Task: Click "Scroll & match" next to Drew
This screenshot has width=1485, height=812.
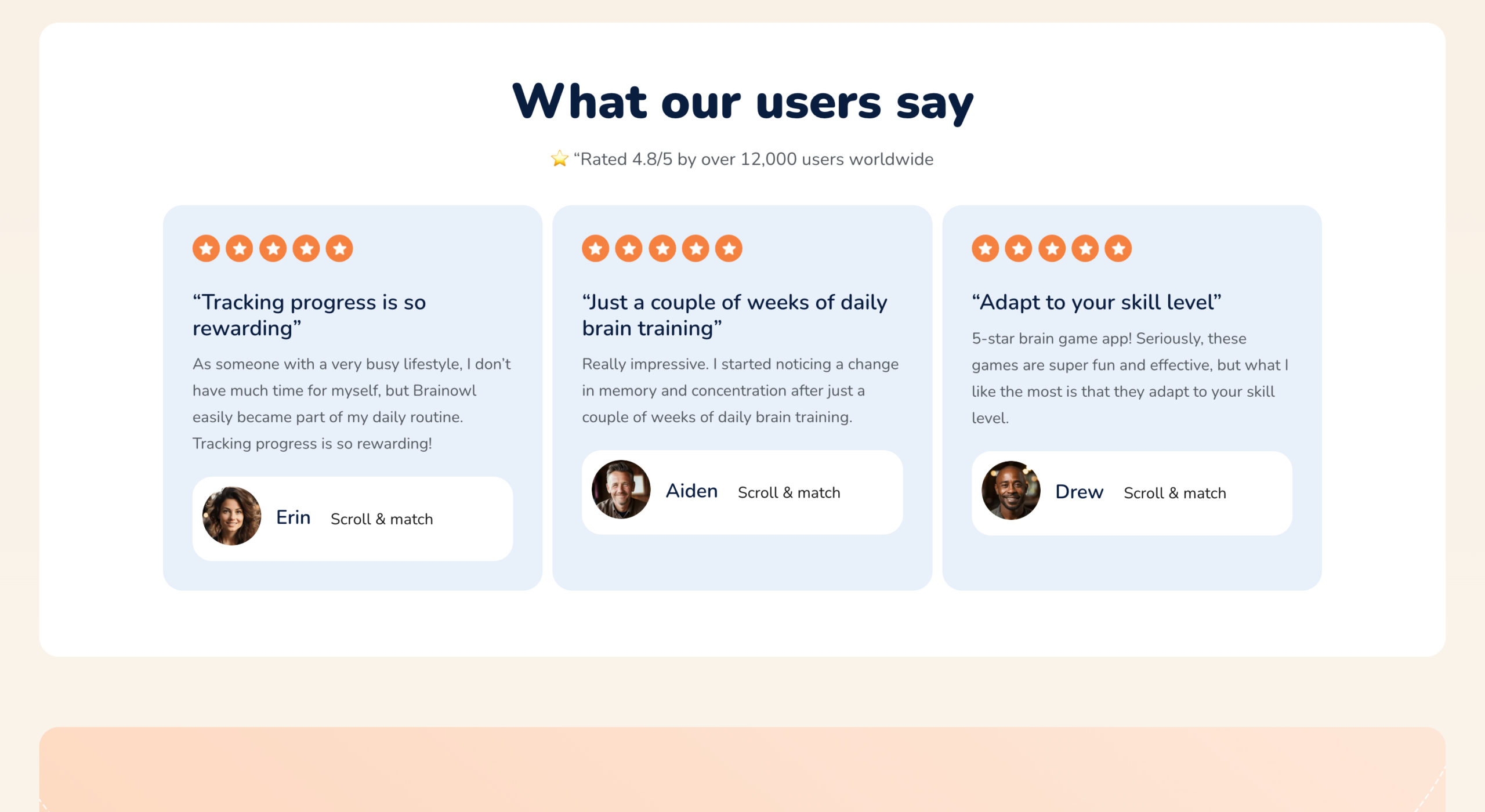Action: coord(1175,493)
